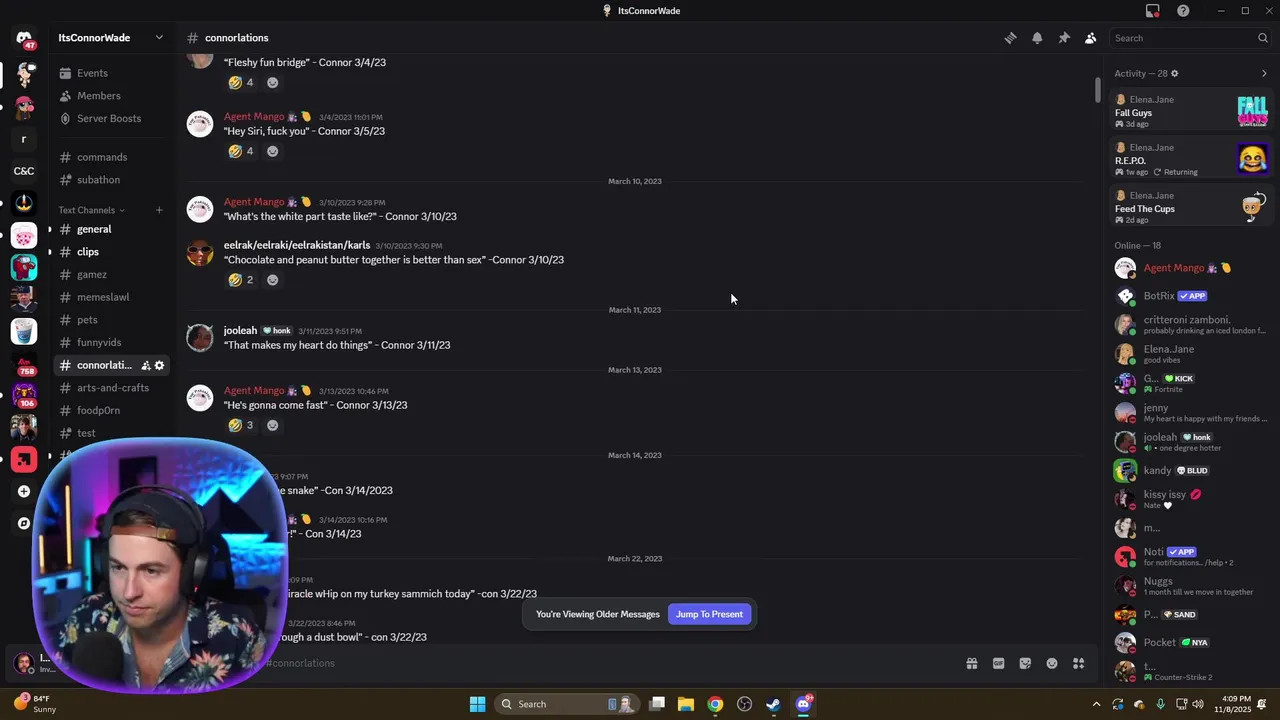This screenshot has width=1280, height=720.
Task: Open connorlations channel settings gear
Action: point(159,365)
